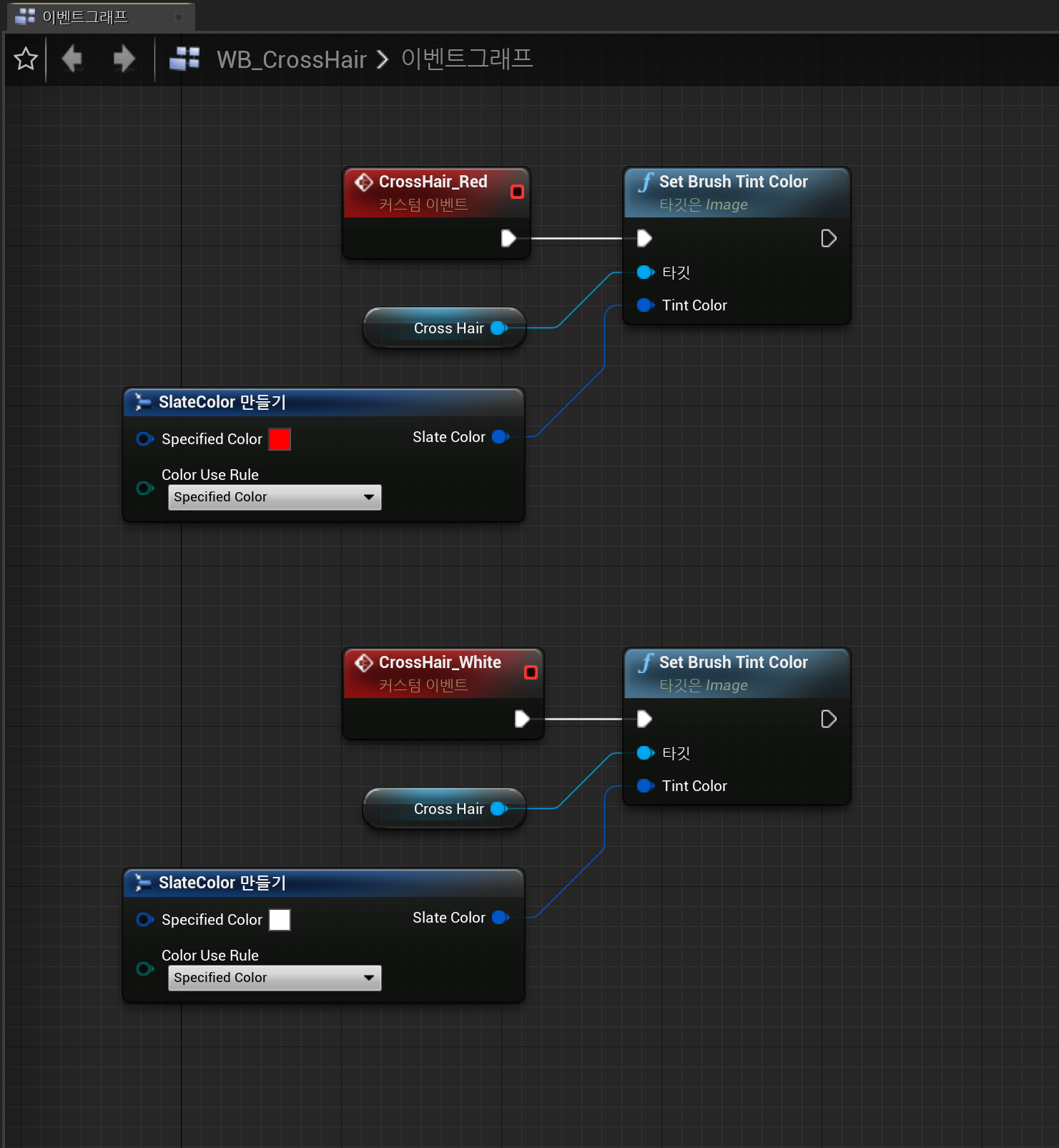Click the Tint Color pin of lower Set Brush node
The width and height of the screenshot is (1059, 1148).
point(645,785)
